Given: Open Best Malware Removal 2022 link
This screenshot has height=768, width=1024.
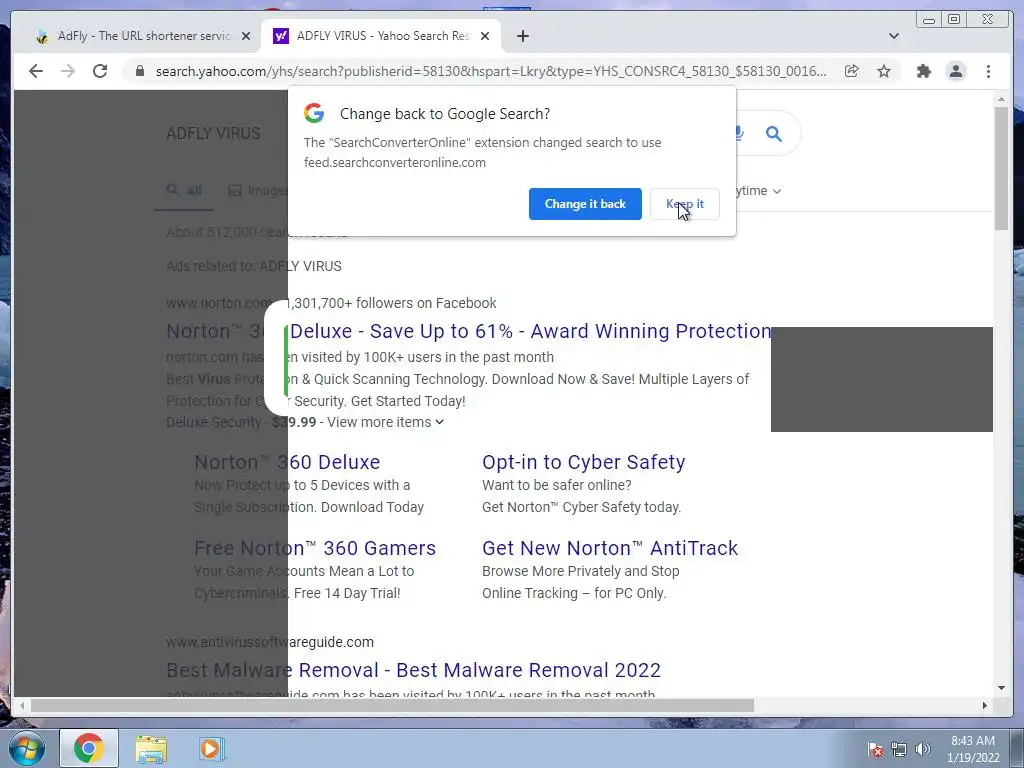Looking at the screenshot, I should pos(413,670).
